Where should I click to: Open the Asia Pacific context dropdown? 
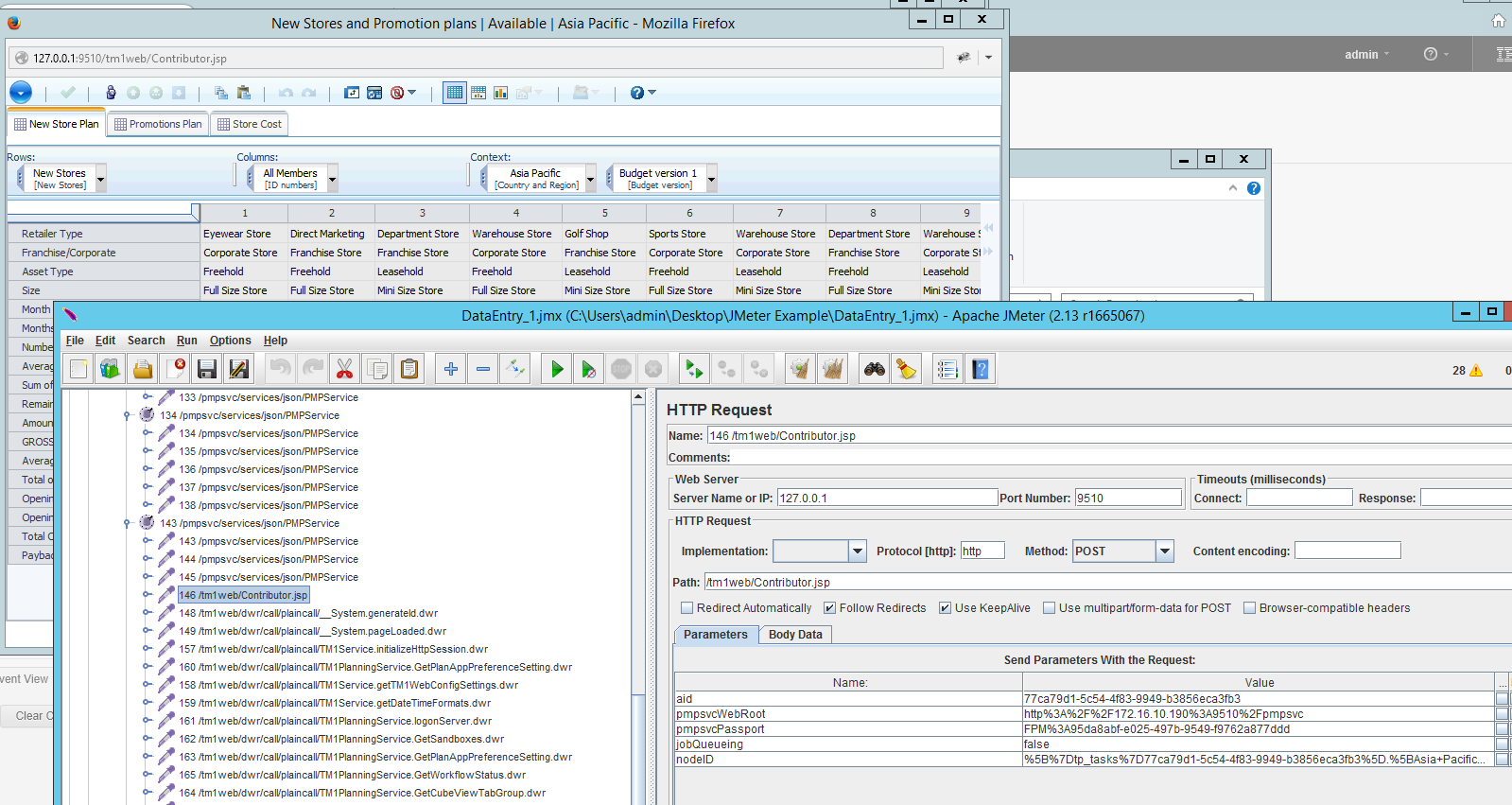pos(590,178)
